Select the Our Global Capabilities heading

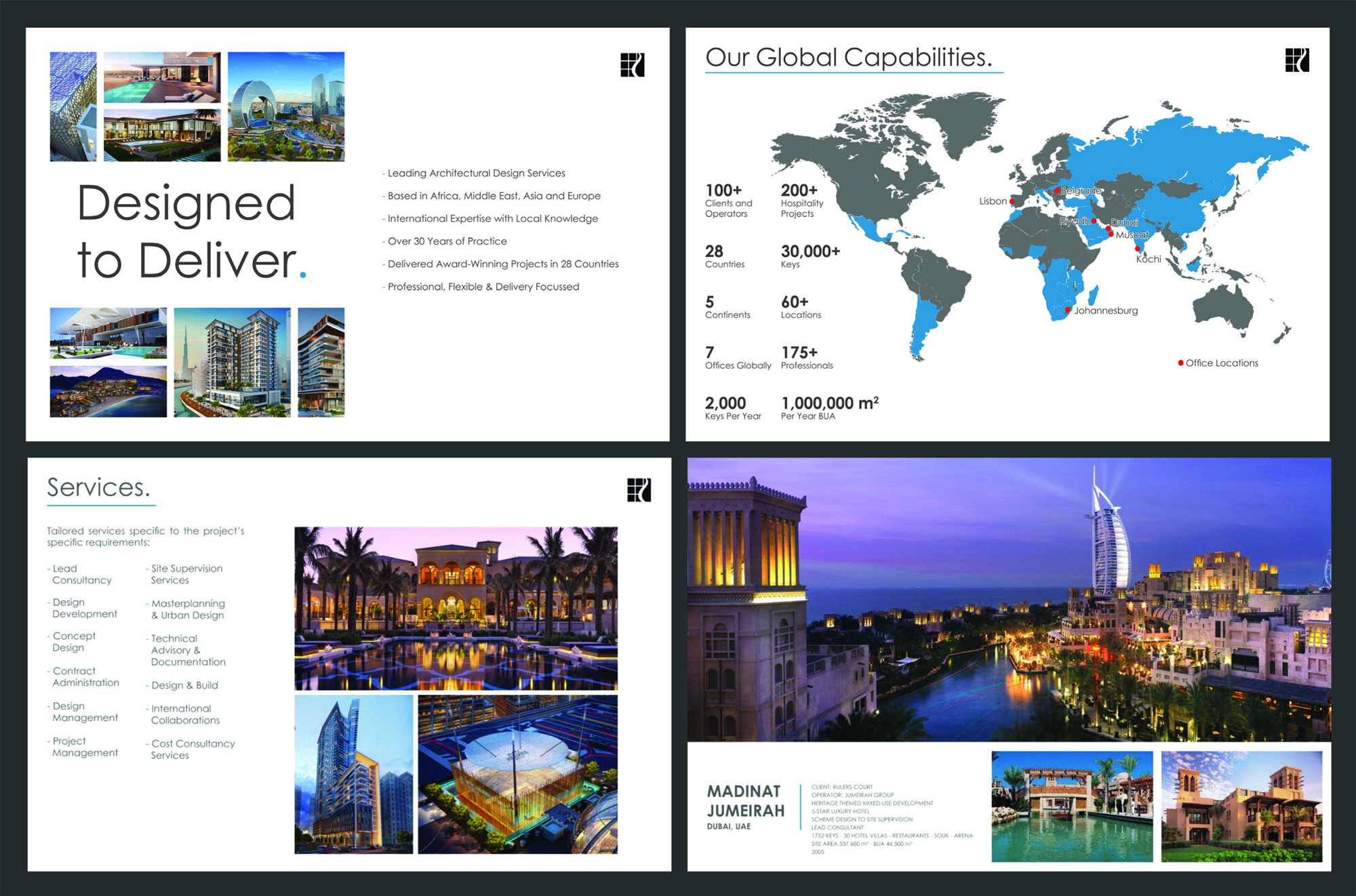tap(848, 58)
